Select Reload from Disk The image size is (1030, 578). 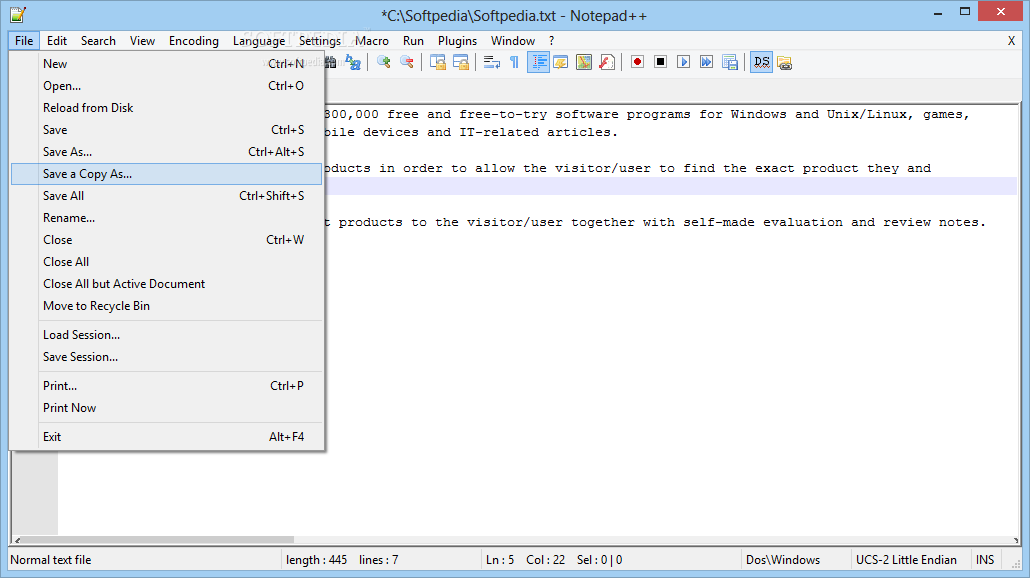pyautogui.click(x=167, y=108)
